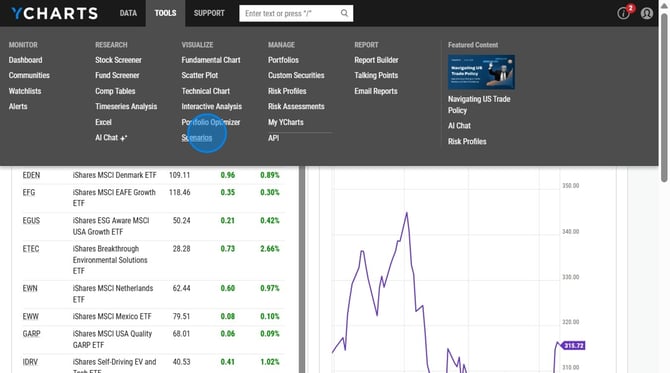Image resolution: width=670 pixels, height=373 pixels.
Task: Click the 315.72 chart price label
Action: pyautogui.click(x=573, y=345)
